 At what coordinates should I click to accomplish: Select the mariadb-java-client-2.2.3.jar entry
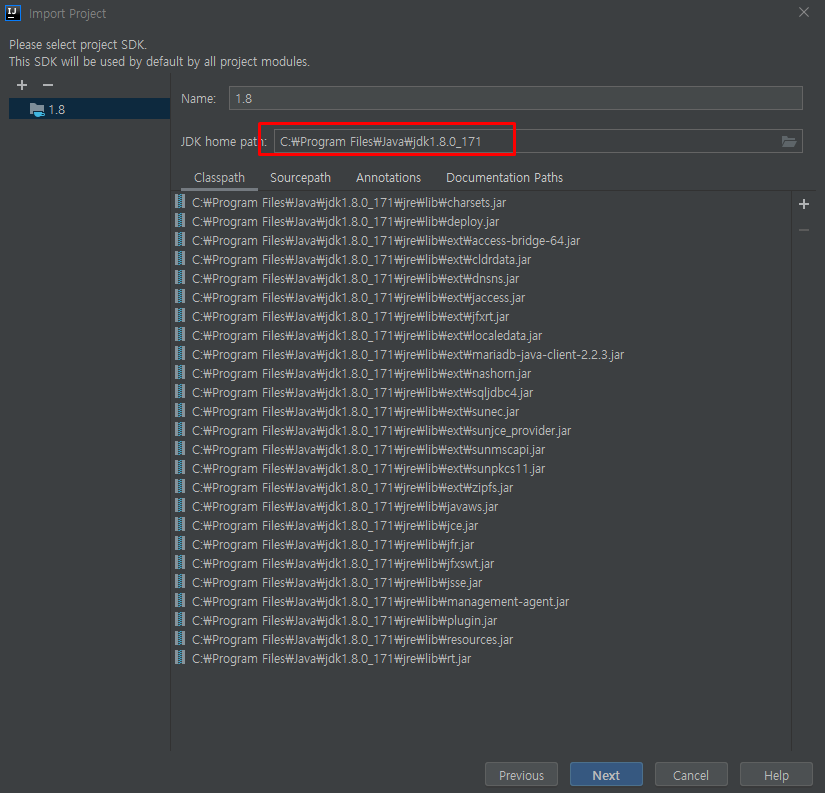pos(481,354)
